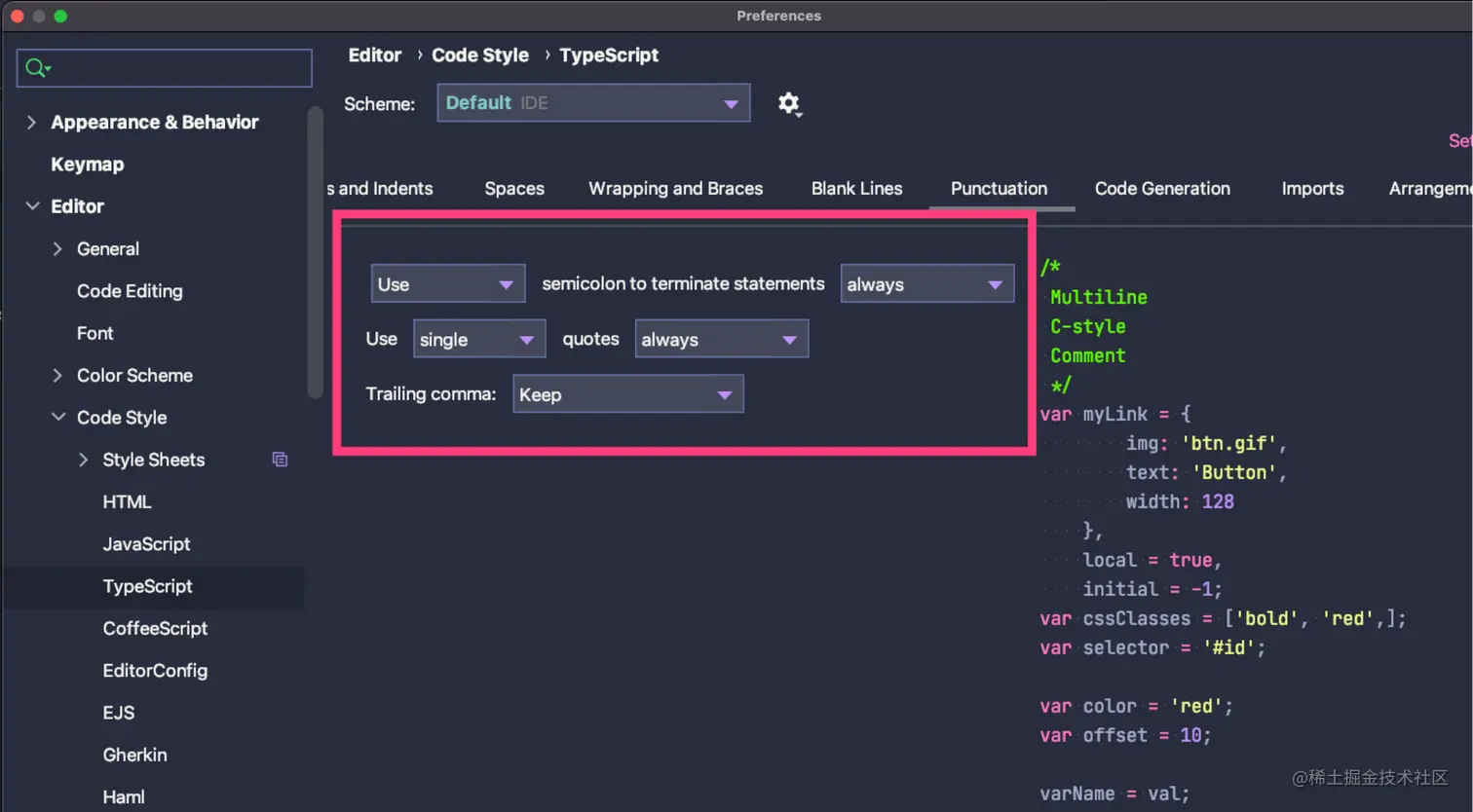Viewport: 1473px width, 812px height.
Task: Select CoffeeScript code style
Action: click(155, 629)
